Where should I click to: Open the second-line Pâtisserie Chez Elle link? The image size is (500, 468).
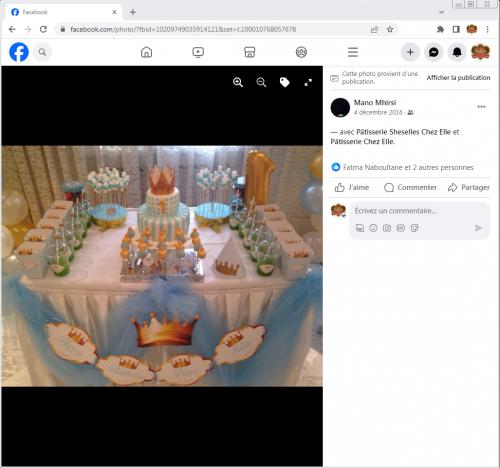[362, 142]
